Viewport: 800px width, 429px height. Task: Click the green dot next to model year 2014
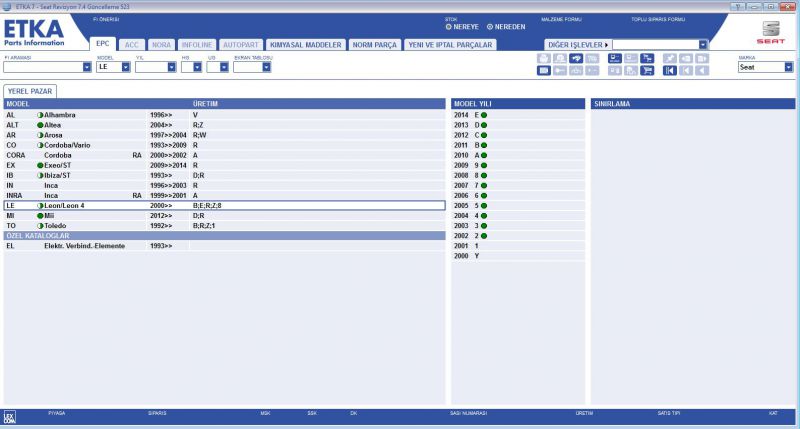(484, 115)
